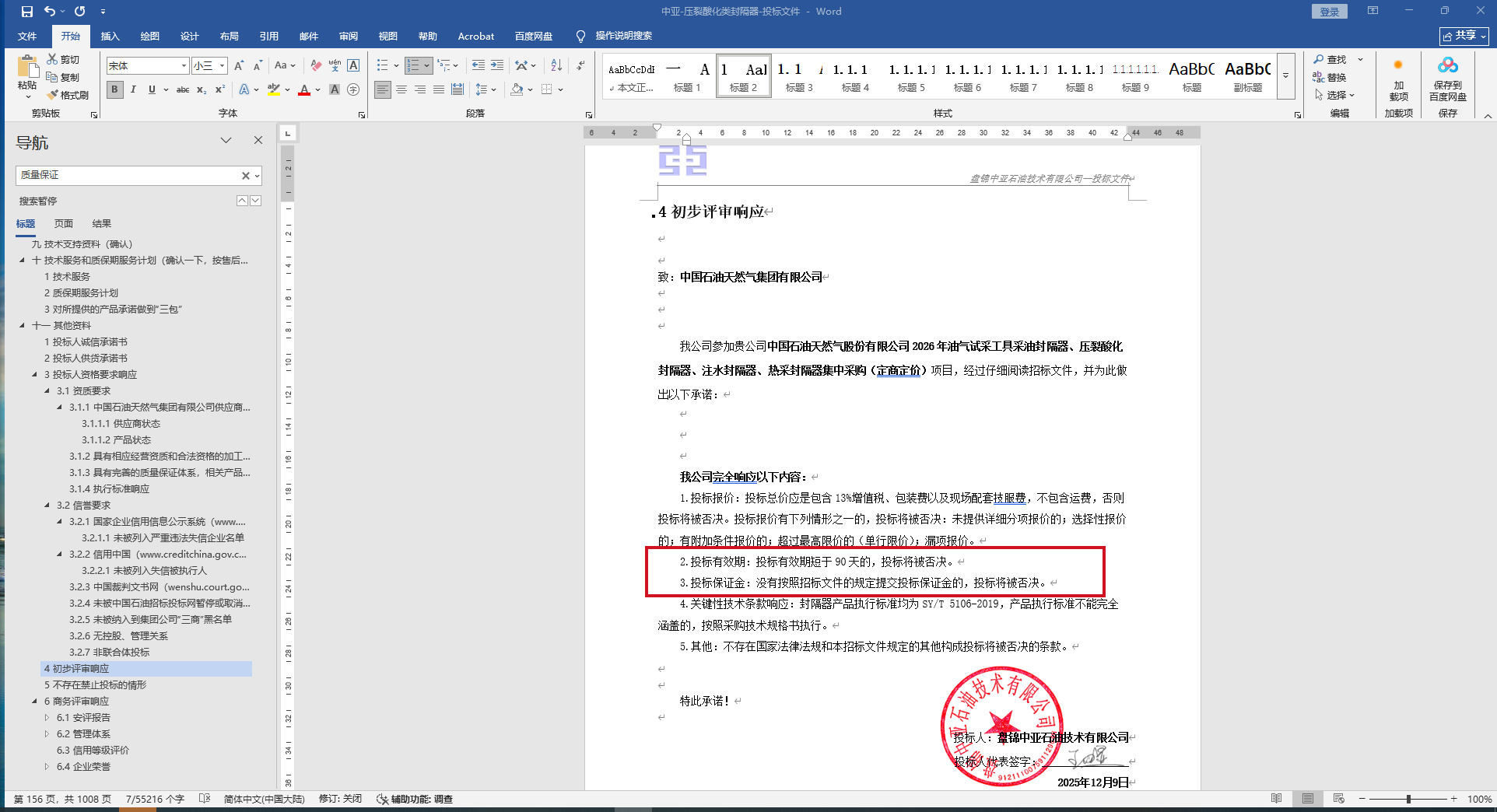Apply the red font color swatch
Image resolution: width=1497 pixels, height=812 pixels.
pos(304,89)
